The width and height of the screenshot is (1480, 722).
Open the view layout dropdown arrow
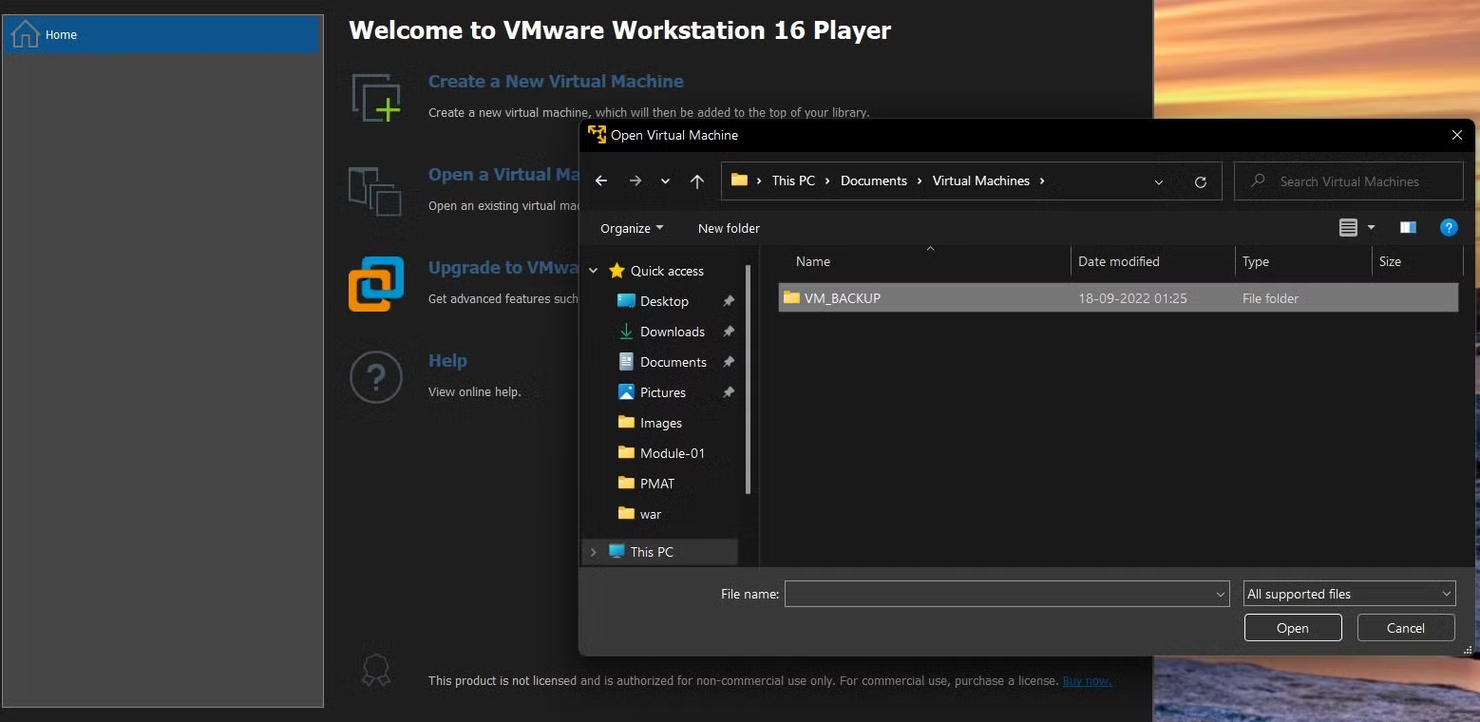pyautogui.click(x=1370, y=227)
